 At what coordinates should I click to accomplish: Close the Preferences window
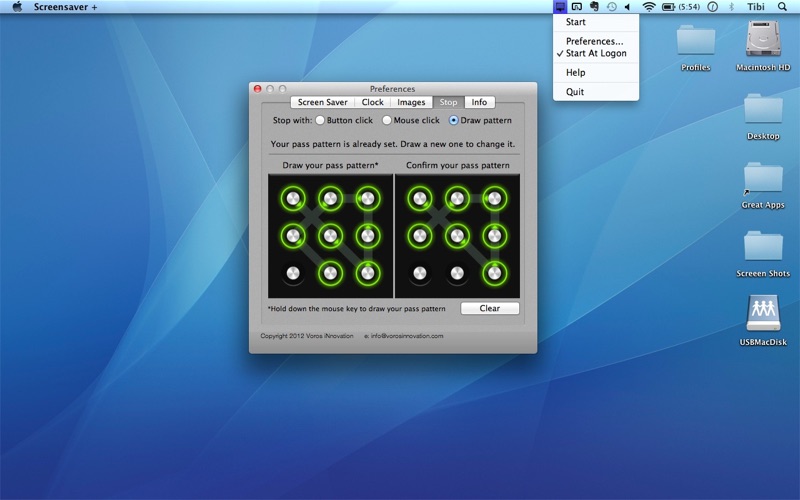pos(258,89)
